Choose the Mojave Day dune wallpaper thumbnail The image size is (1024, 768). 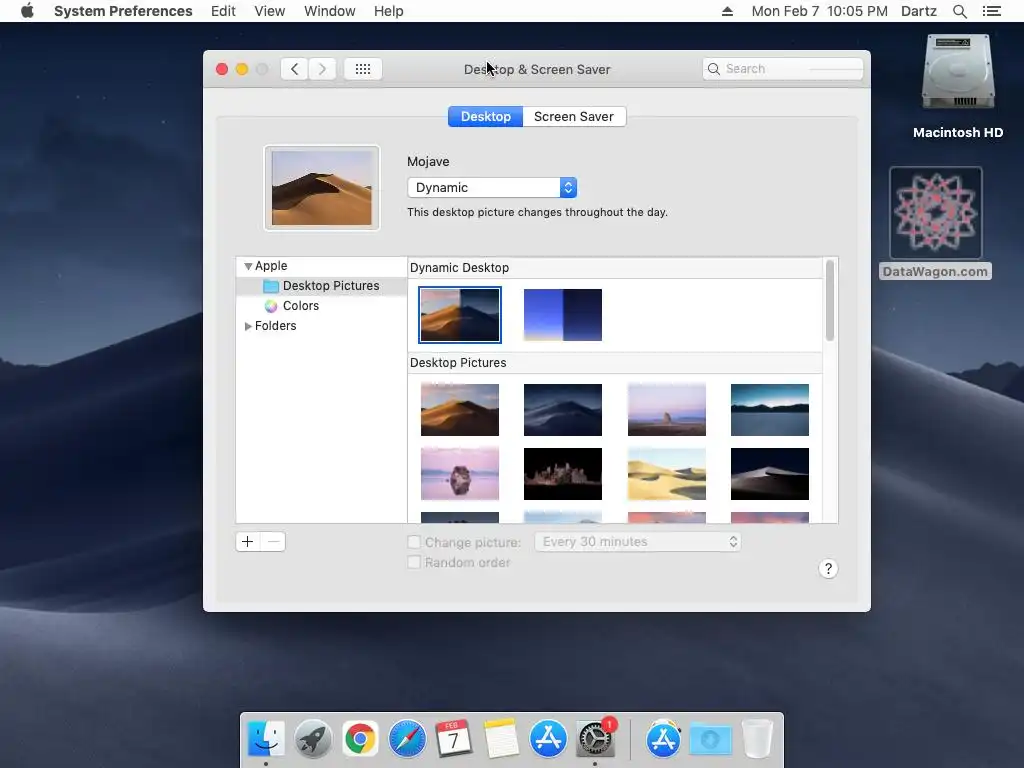pos(460,409)
